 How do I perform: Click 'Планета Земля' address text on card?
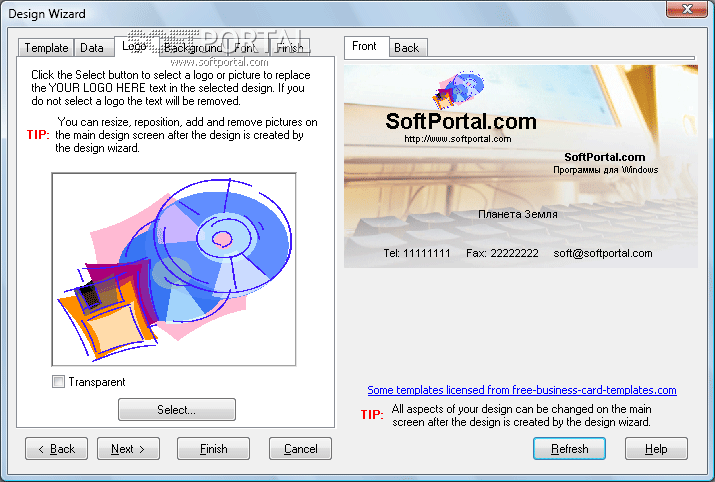(518, 214)
